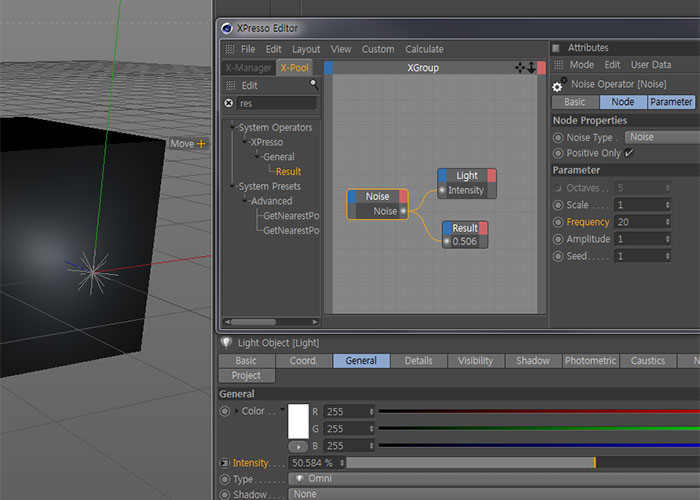
Task: Click the white light color swatch
Action: pos(298,421)
